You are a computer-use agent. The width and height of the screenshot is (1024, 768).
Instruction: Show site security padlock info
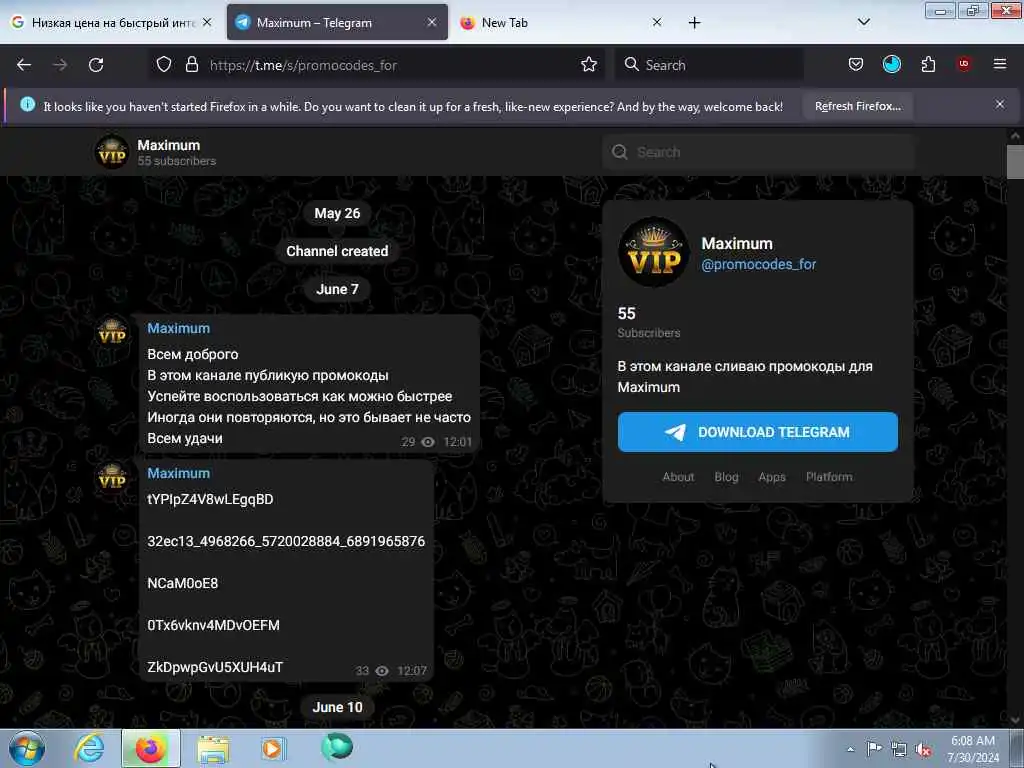[191, 65]
